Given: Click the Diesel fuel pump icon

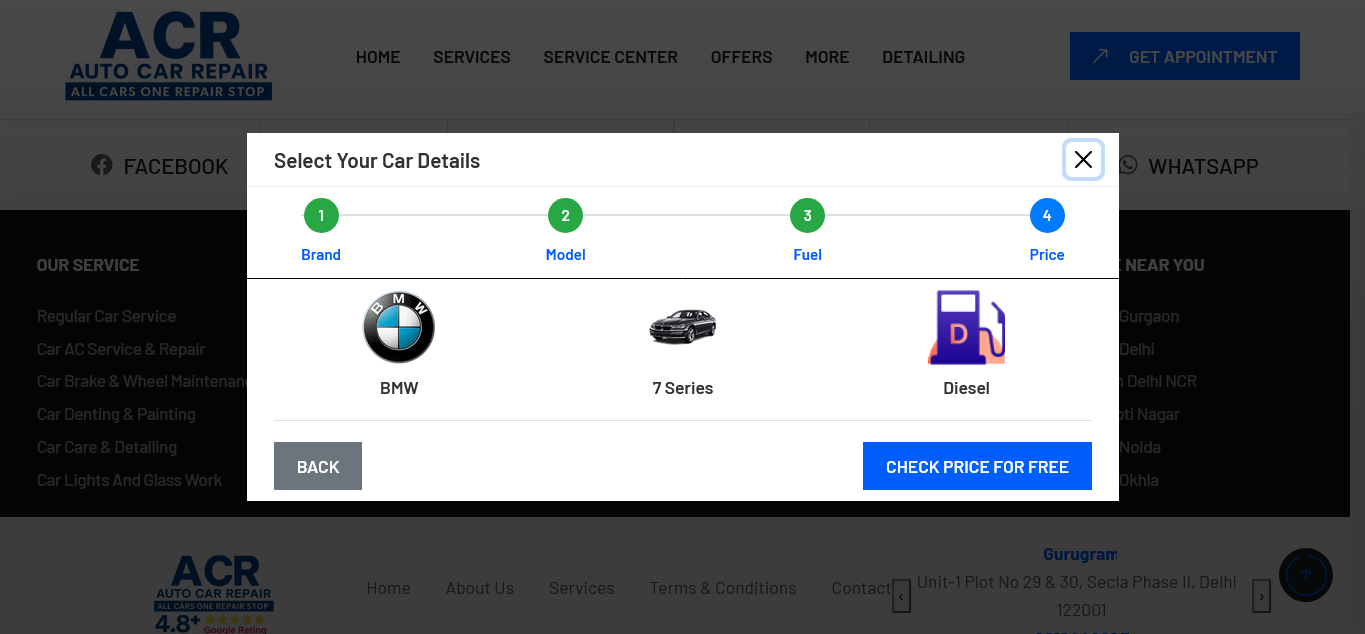Looking at the screenshot, I should 966,327.
